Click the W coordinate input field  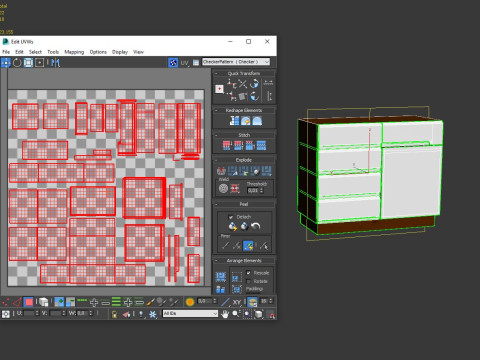(x=82, y=313)
